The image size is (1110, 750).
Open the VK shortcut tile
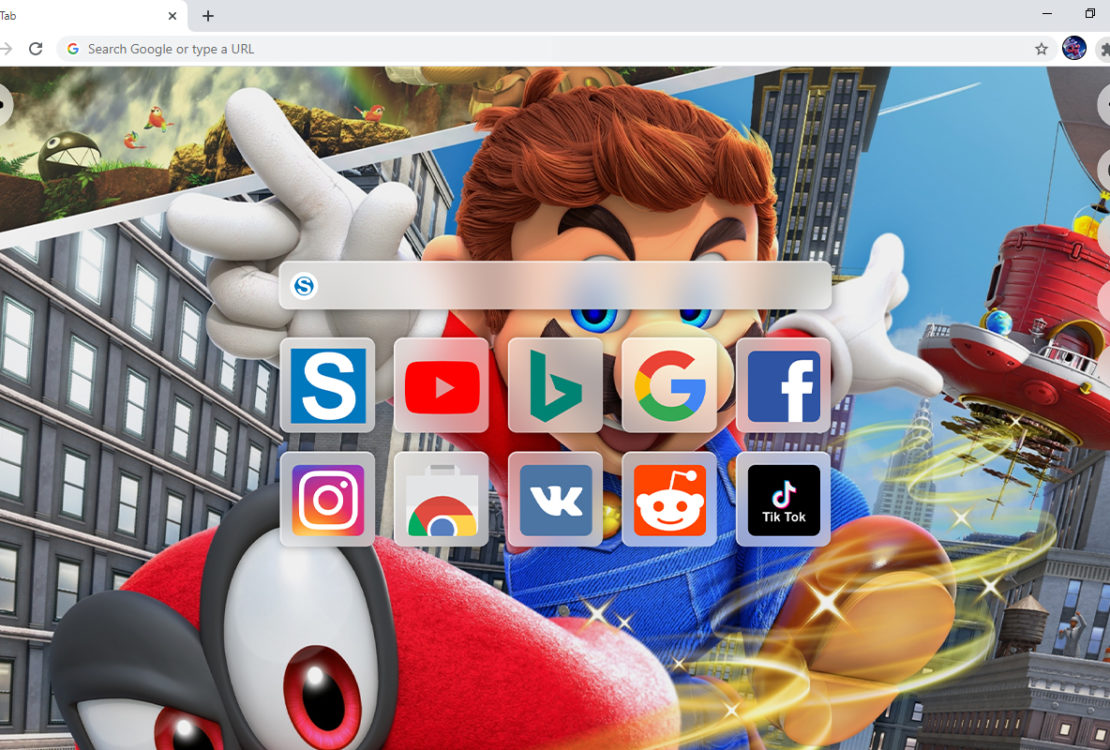point(555,499)
